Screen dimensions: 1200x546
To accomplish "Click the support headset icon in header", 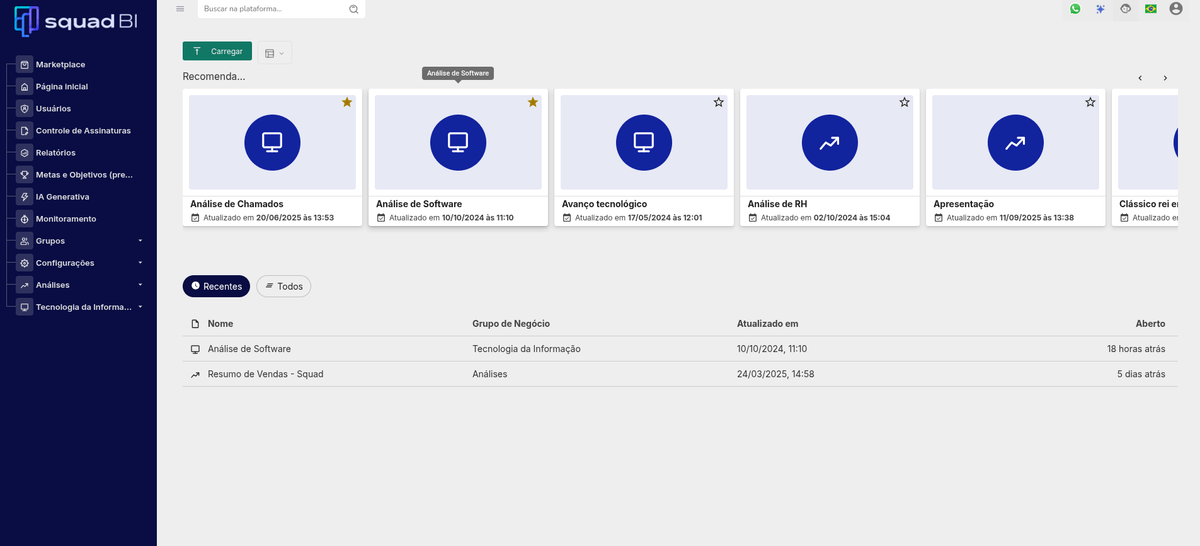I will click(x=1126, y=9).
